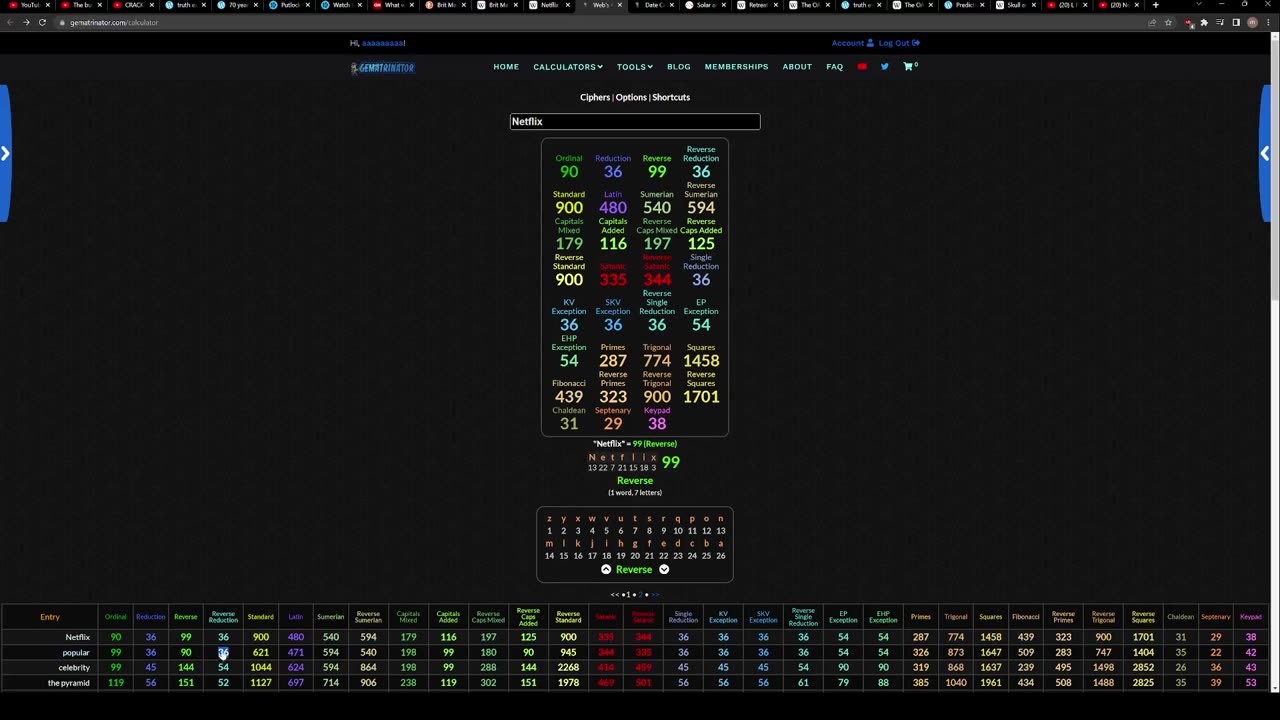Select the Ordinal value 90
The image size is (1280, 720).
coord(569,172)
